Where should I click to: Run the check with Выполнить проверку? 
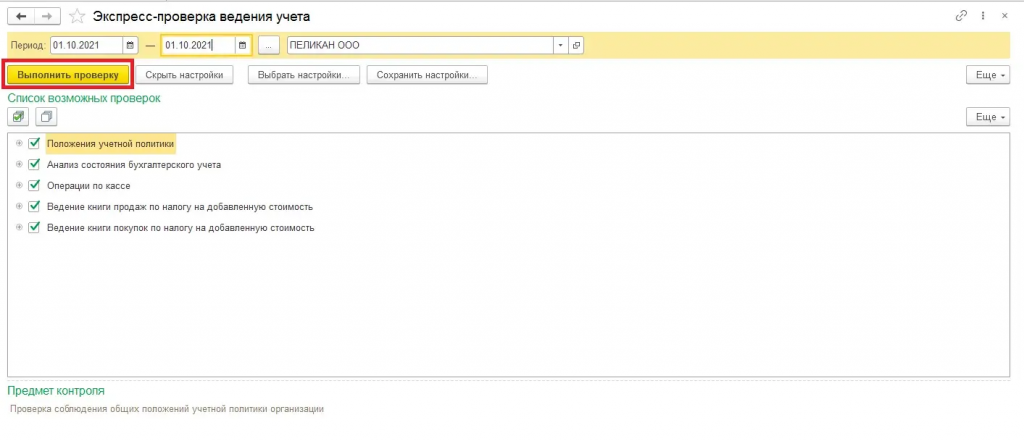[x=69, y=75]
